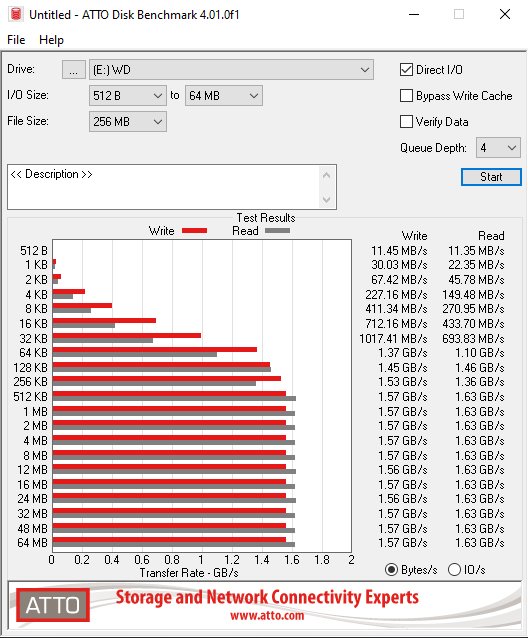Select the IO/s radio button

454,570
